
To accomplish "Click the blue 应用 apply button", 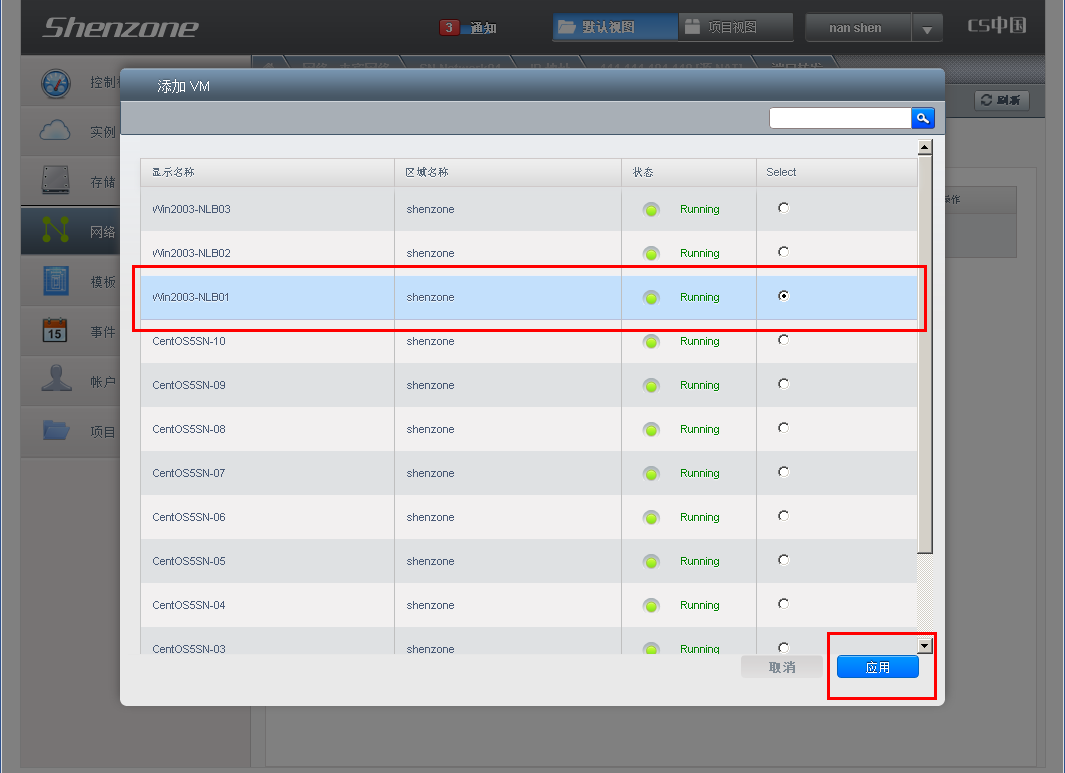I will pos(877,667).
